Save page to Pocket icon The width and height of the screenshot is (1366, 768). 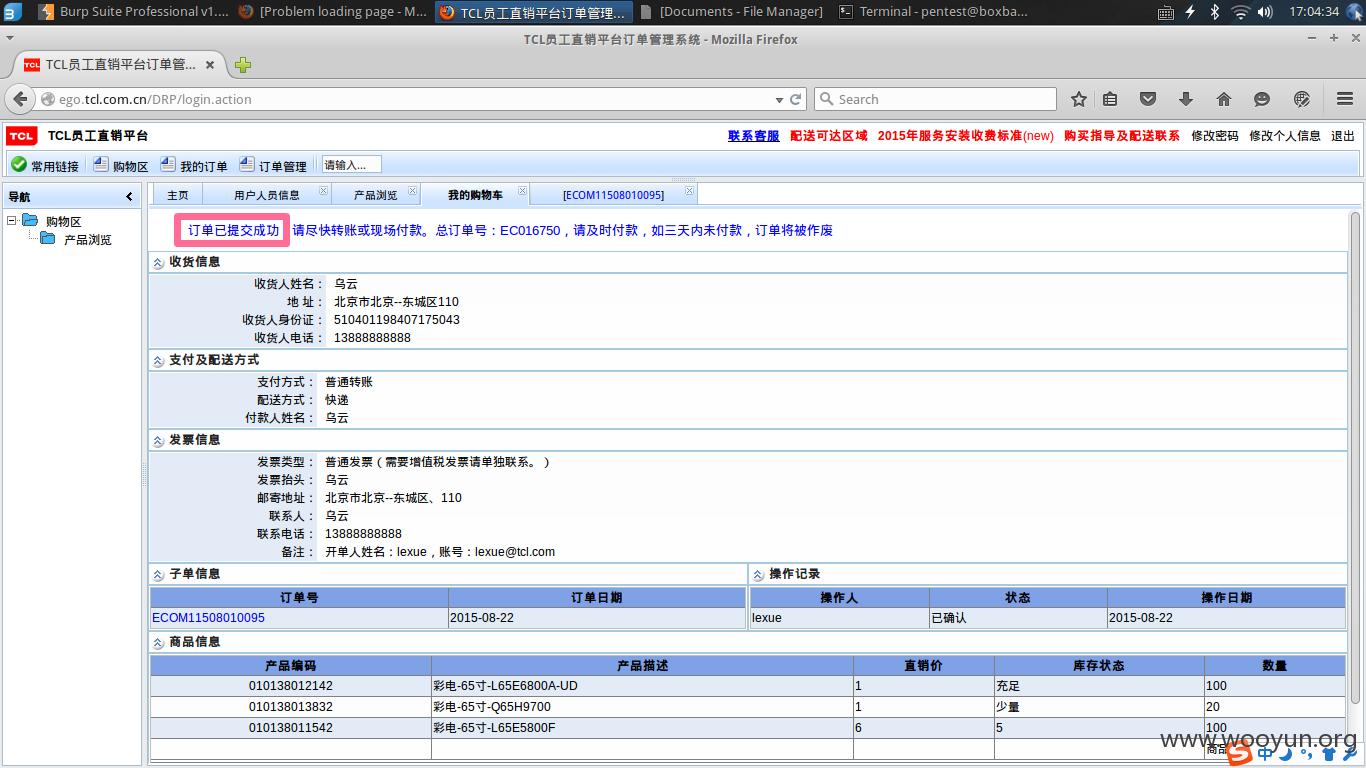(x=1148, y=99)
